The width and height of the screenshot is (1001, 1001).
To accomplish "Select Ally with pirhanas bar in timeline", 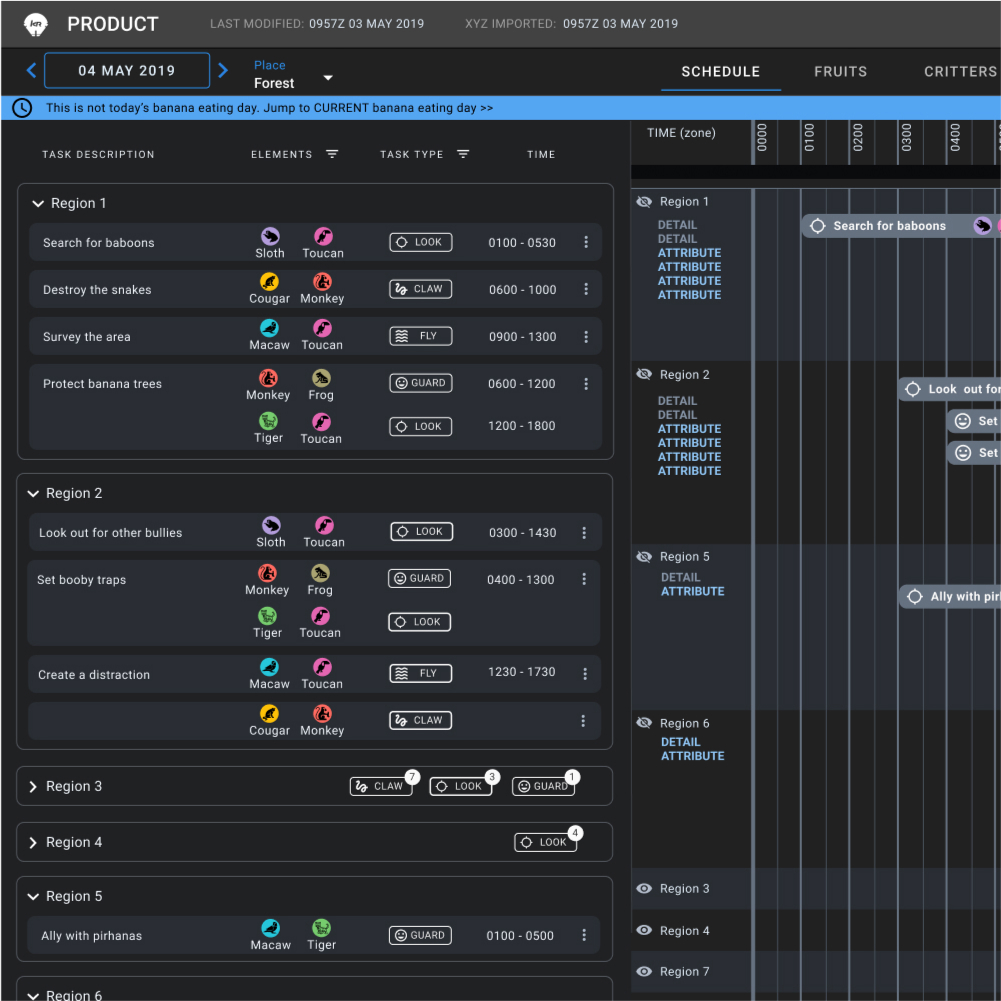I will click(x=950, y=596).
